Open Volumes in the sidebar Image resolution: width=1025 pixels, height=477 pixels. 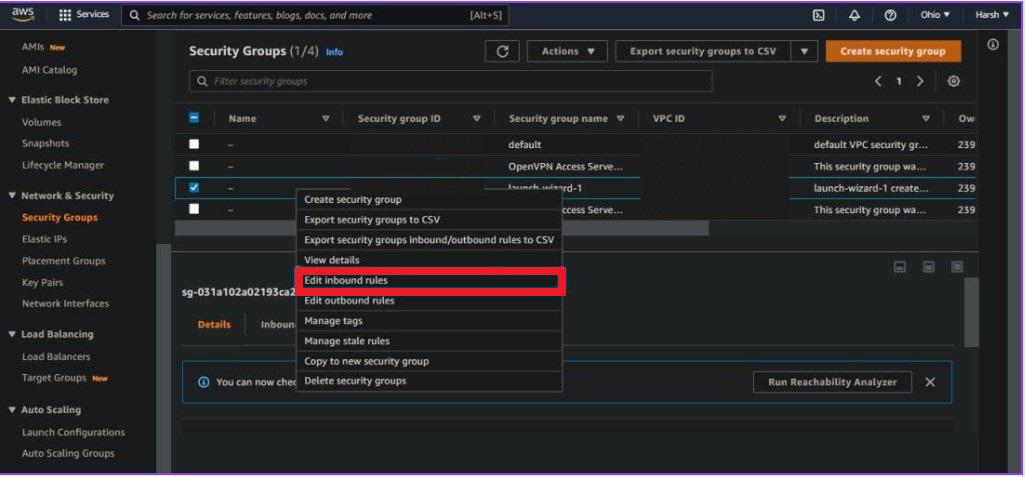[x=41, y=122]
